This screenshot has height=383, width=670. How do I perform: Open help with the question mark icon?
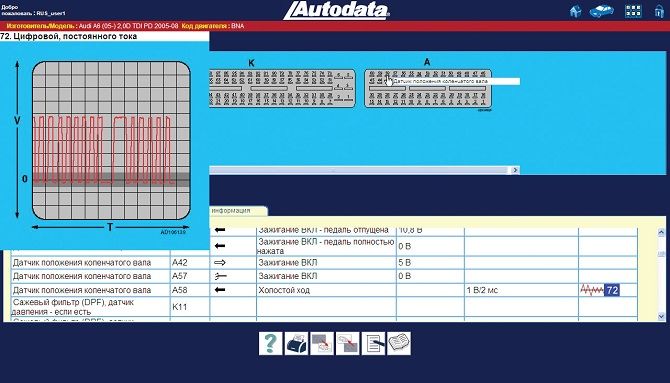(x=270, y=343)
